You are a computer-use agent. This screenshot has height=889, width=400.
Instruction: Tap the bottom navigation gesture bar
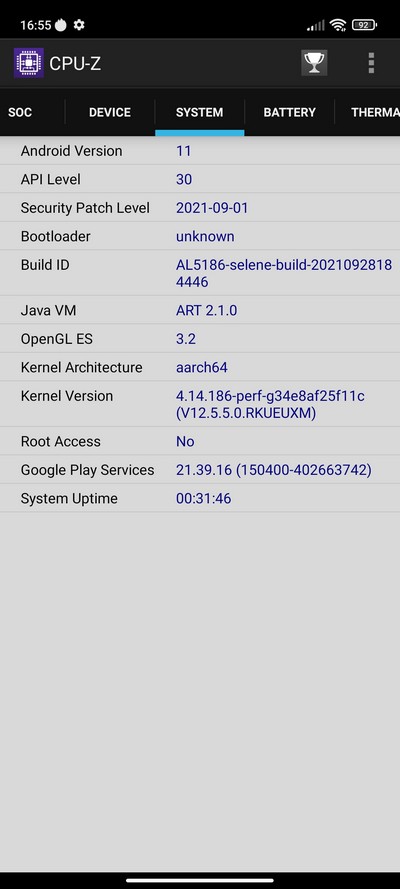click(200, 880)
